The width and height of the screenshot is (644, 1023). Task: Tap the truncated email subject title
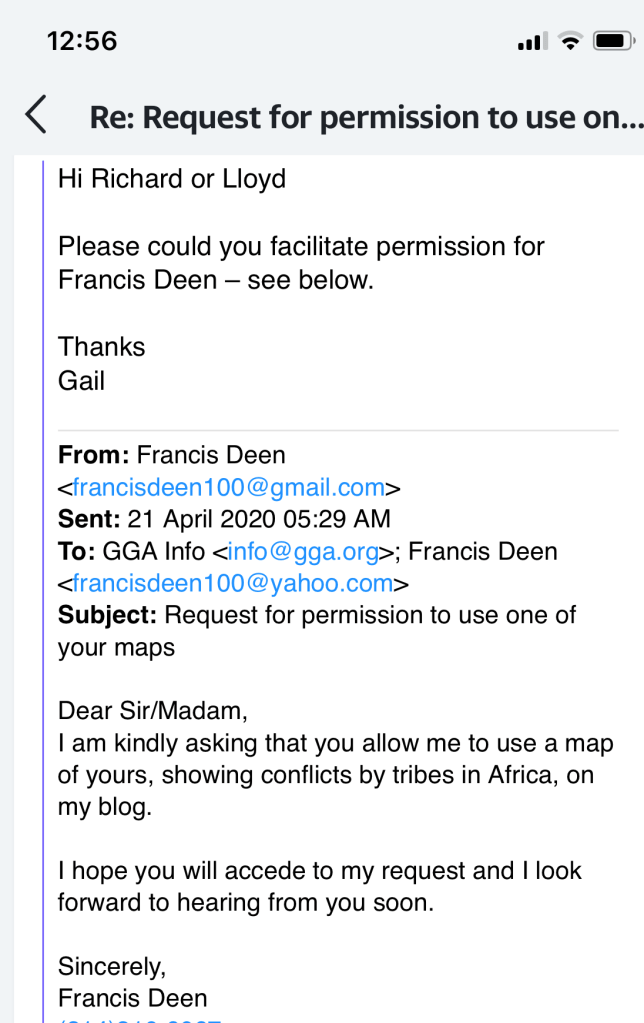click(x=364, y=117)
